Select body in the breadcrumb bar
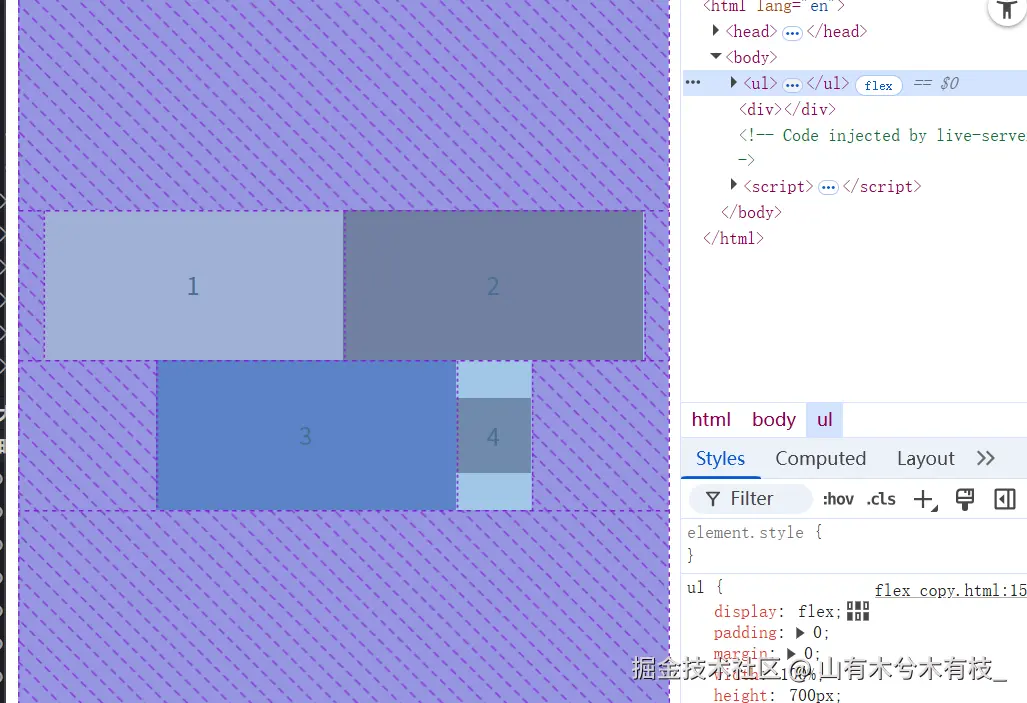The image size is (1027, 703). click(x=774, y=419)
